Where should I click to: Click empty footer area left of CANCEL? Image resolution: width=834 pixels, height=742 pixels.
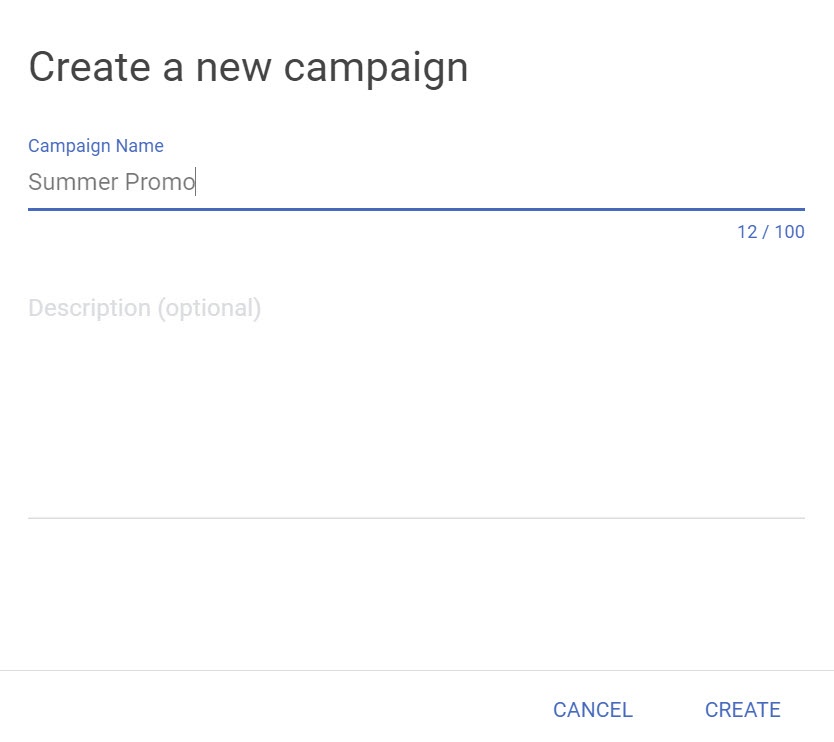[x=270, y=710]
